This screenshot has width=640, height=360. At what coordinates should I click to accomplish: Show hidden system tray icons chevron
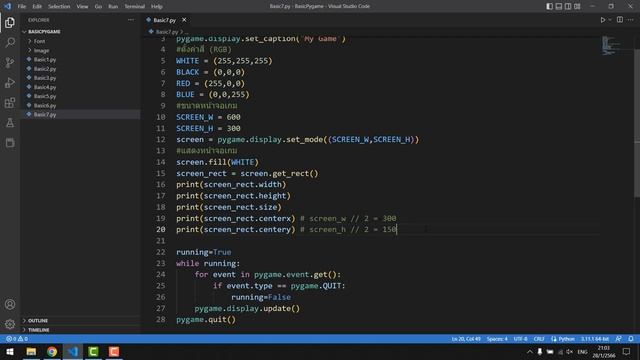(x=530, y=352)
